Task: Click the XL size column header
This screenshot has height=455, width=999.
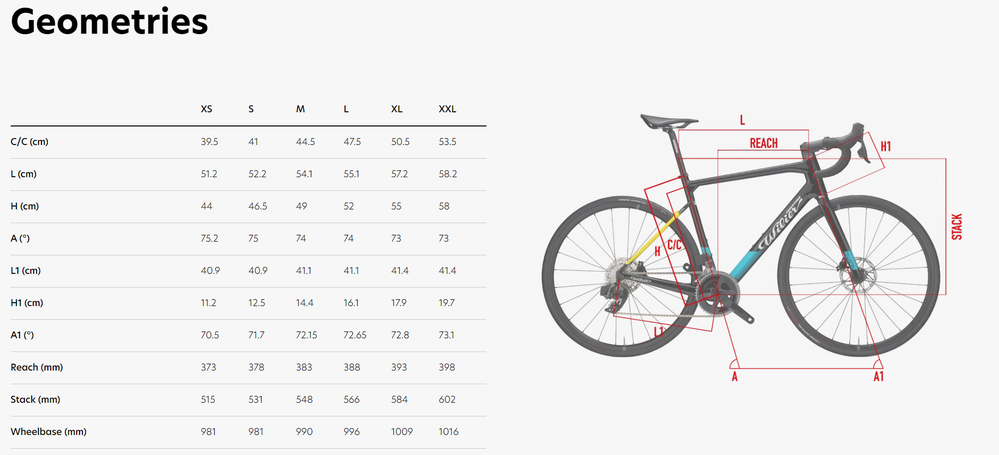Action: coord(398,109)
